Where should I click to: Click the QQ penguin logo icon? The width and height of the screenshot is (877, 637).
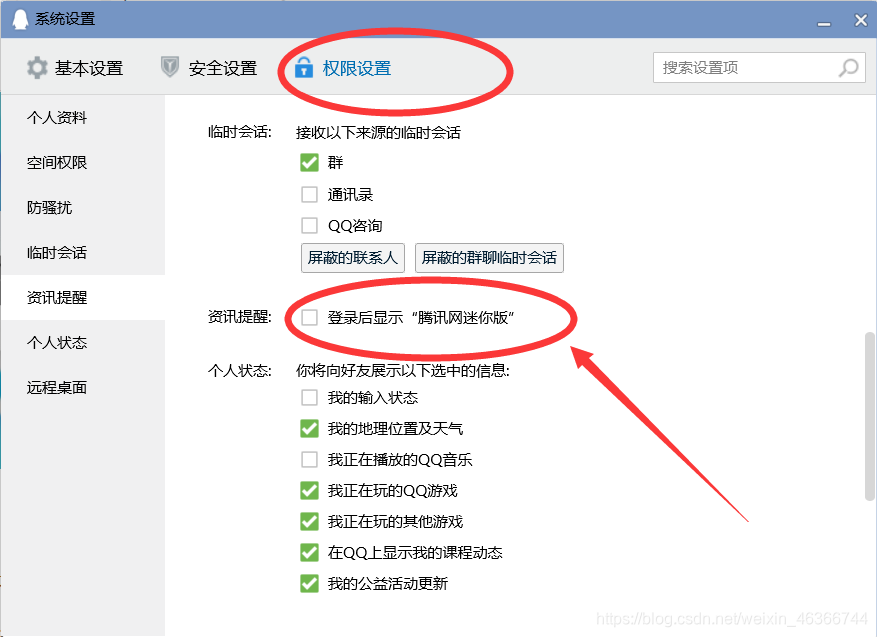tap(20, 20)
